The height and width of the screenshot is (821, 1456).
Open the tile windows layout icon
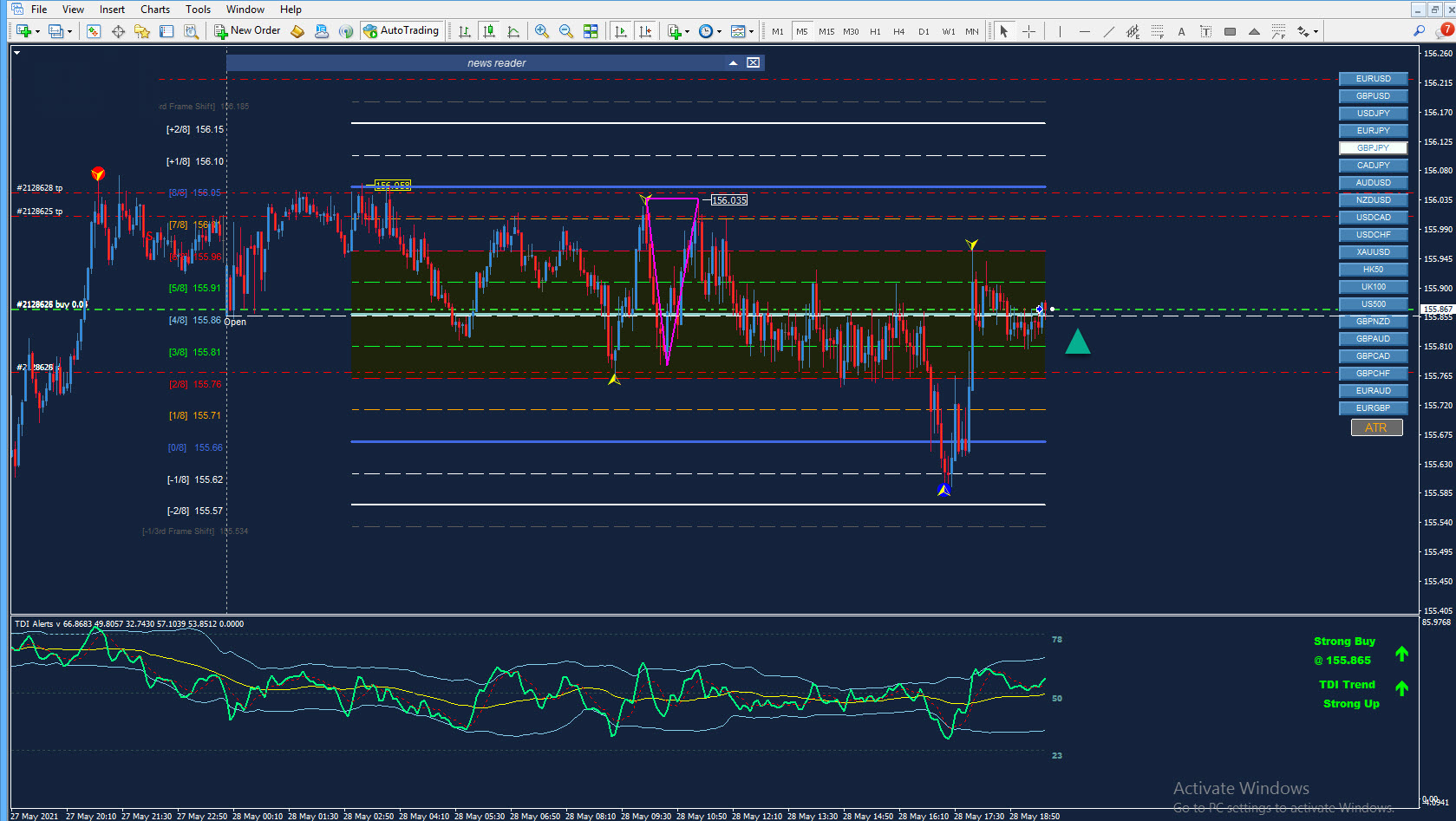[591, 31]
